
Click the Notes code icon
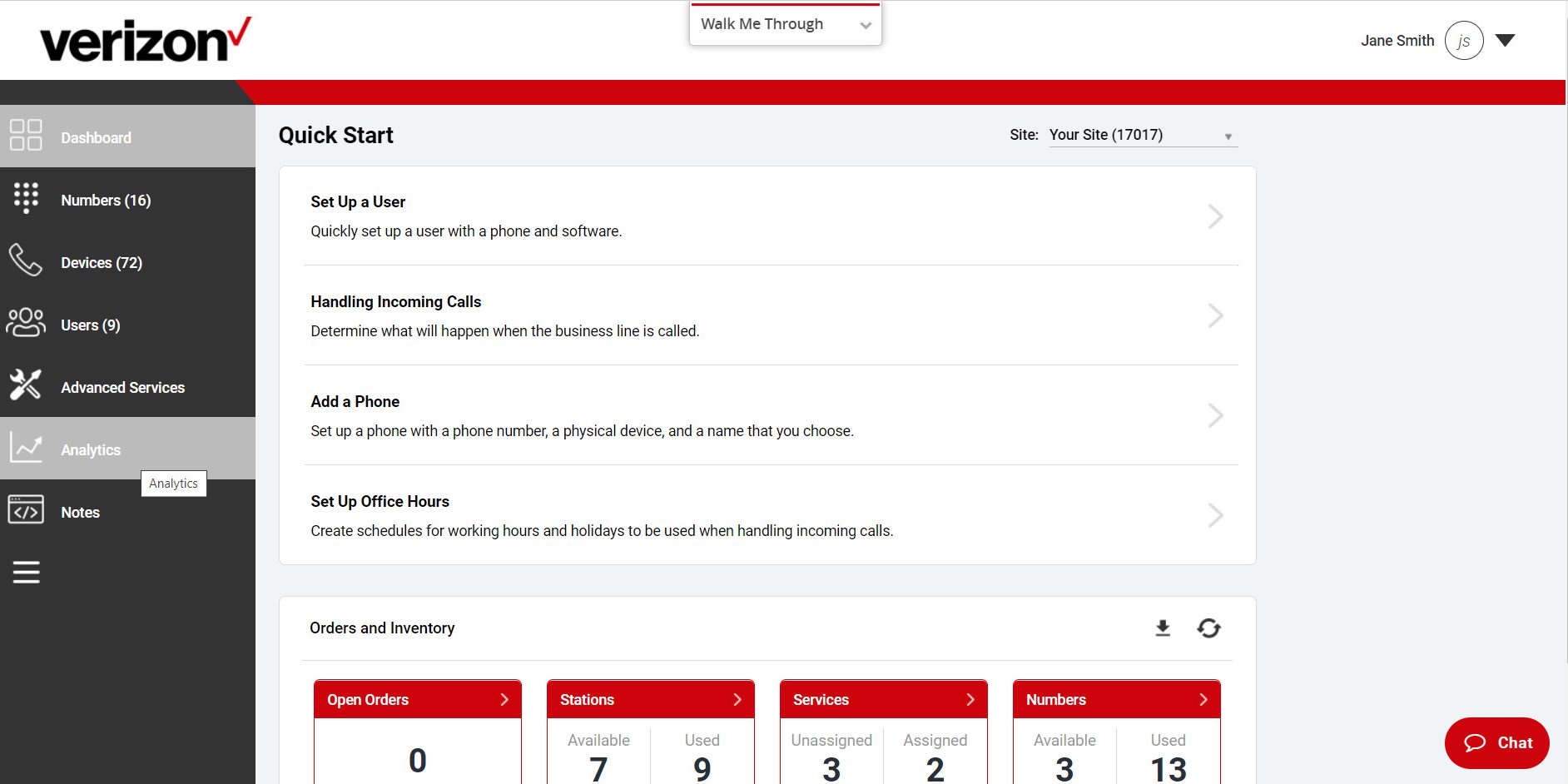[26, 510]
